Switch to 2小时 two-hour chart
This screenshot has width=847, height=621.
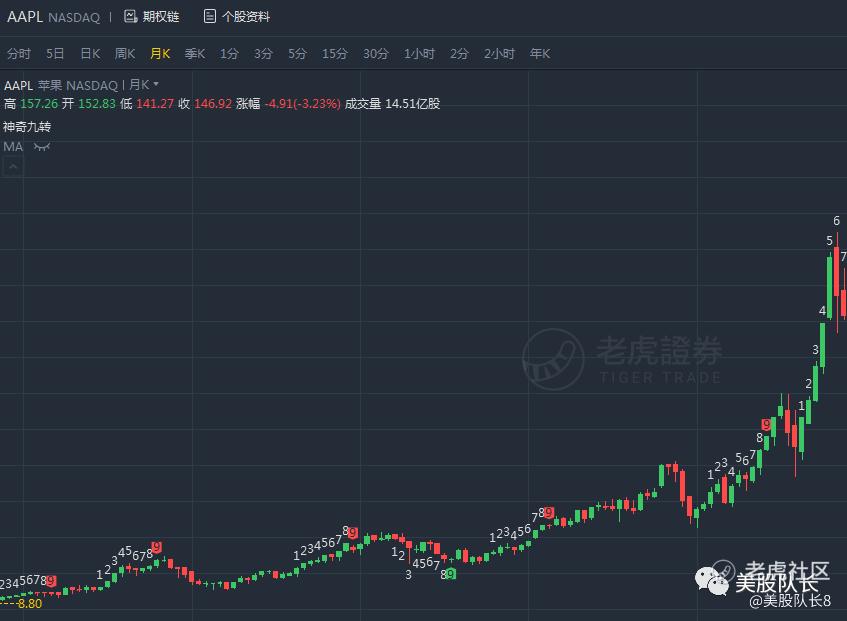coord(499,53)
